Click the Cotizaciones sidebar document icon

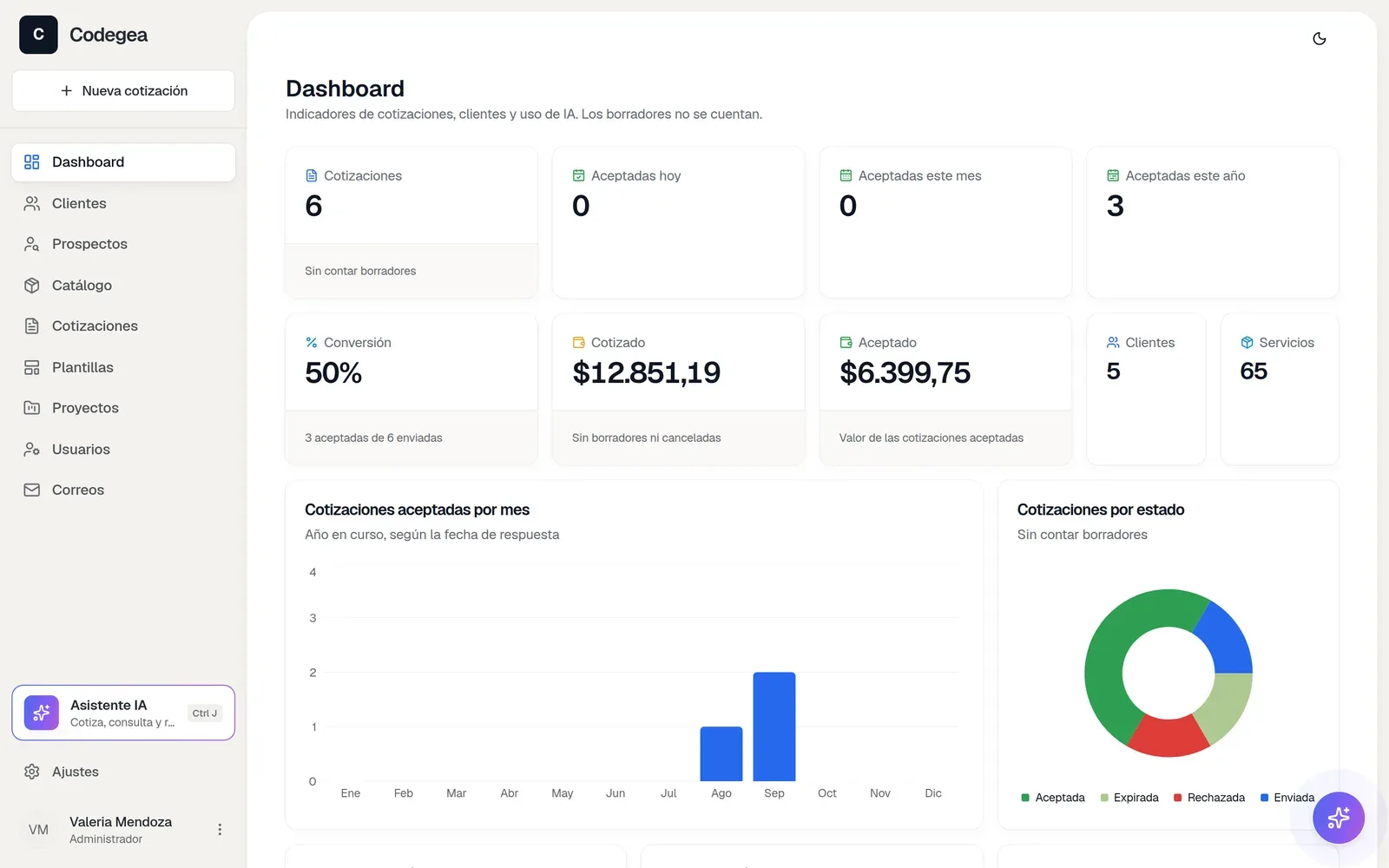pyautogui.click(x=32, y=325)
